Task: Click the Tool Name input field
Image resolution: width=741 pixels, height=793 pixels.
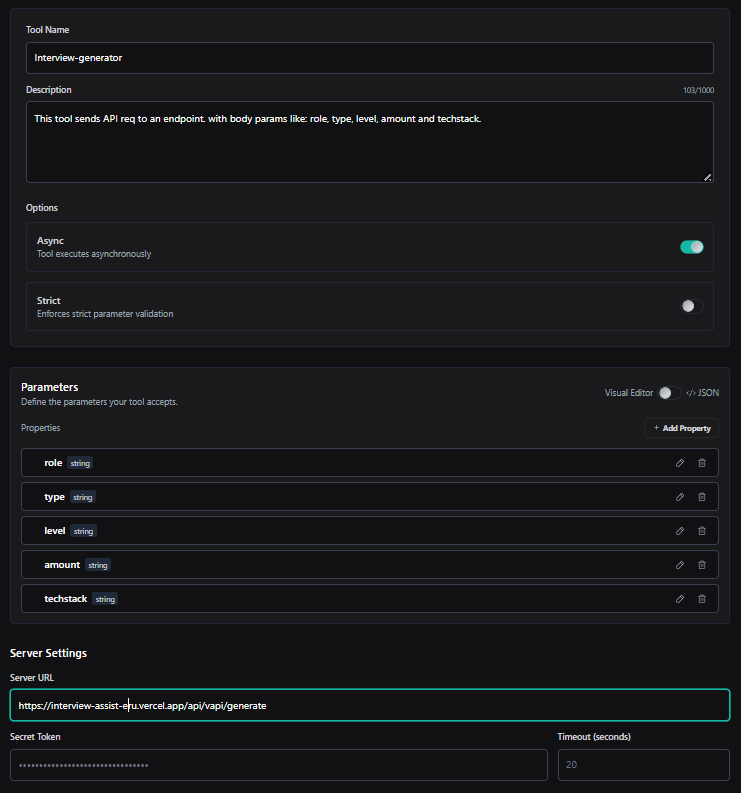Action: [x=369, y=58]
